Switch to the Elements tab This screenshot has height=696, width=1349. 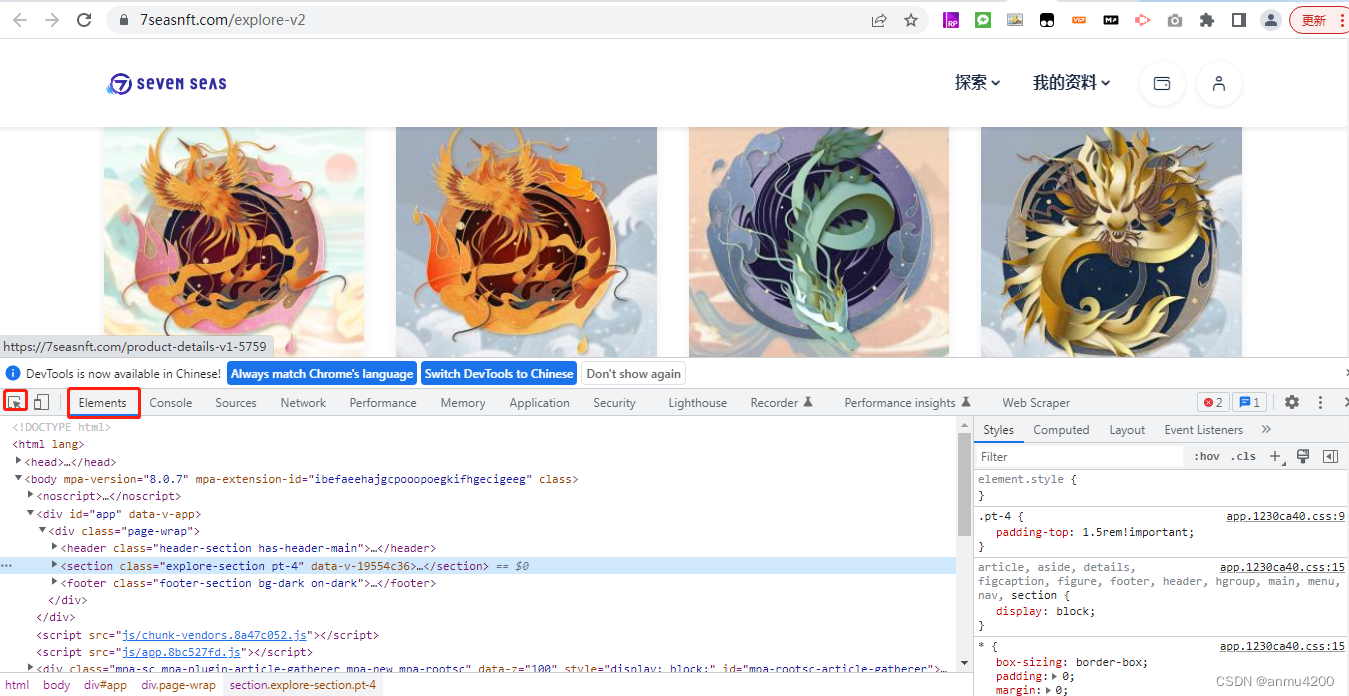pos(103,402)
